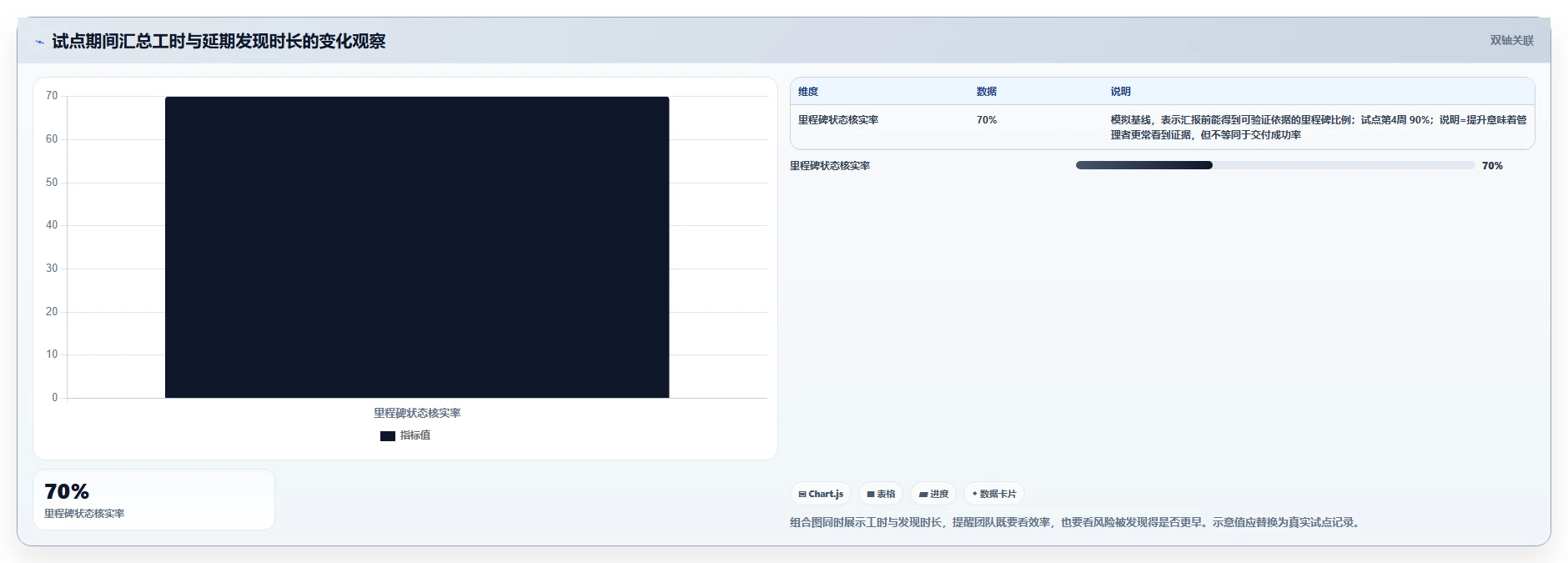
Task: Click the 里程碑状态核实率 table cell
Action: pyautogui.click(x=838, y=120)
